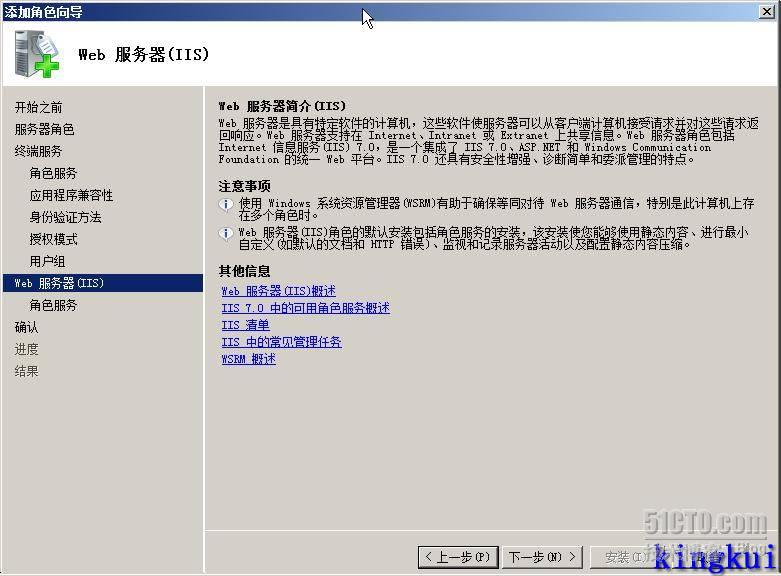Image resolution: width=781 pixels, height=576 pixels.
Task: Click 下一步(N) next button
Action: point(542,557)
